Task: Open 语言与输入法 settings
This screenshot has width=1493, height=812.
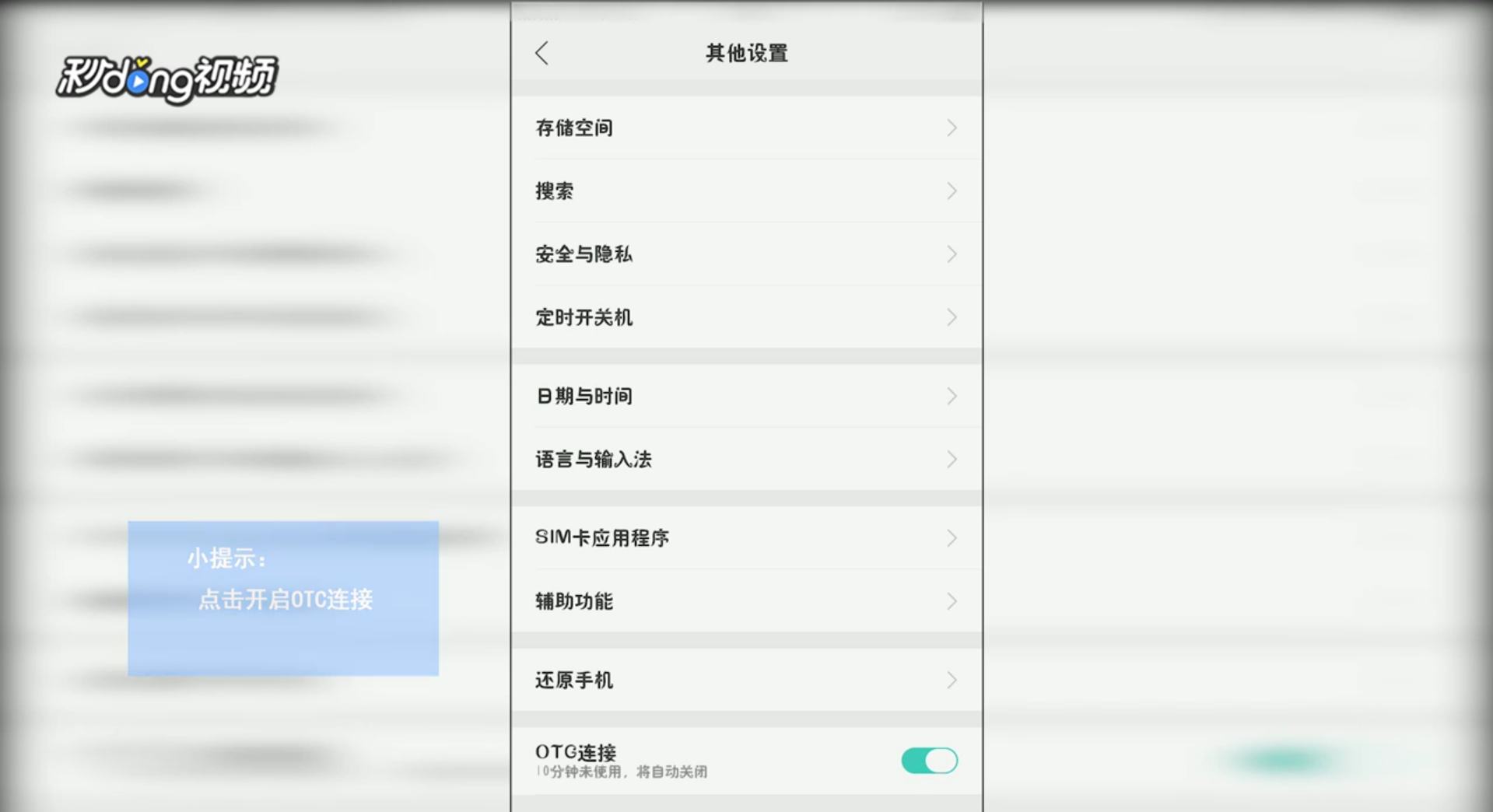Action: [x=747, y=459]
